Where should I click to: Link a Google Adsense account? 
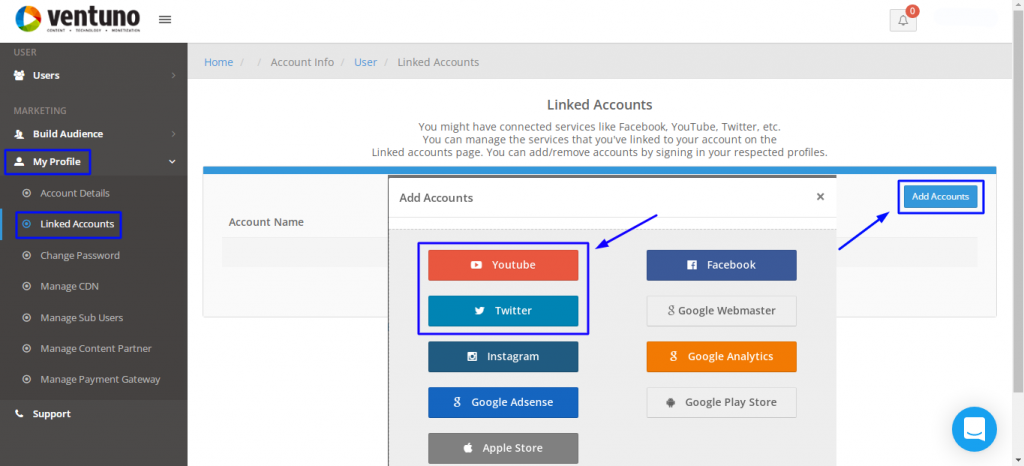[503, 402]
